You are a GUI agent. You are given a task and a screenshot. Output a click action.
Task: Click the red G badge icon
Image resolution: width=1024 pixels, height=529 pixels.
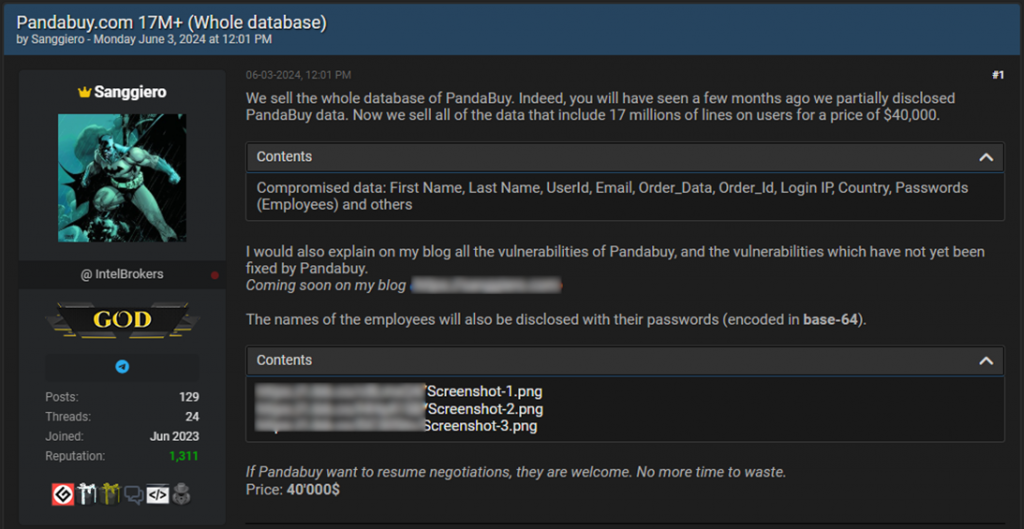[x=63, y=494]
